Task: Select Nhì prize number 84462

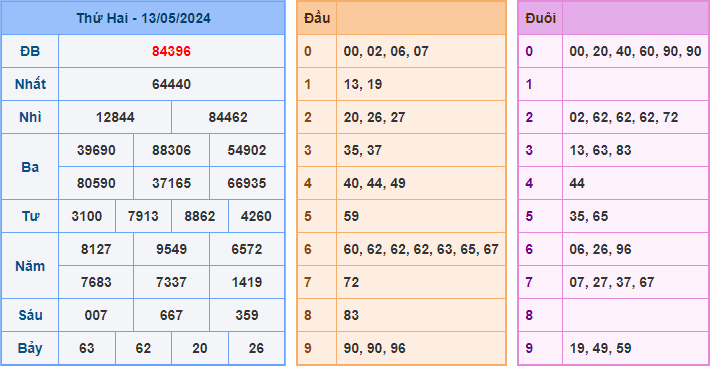Action: point(228,117)
